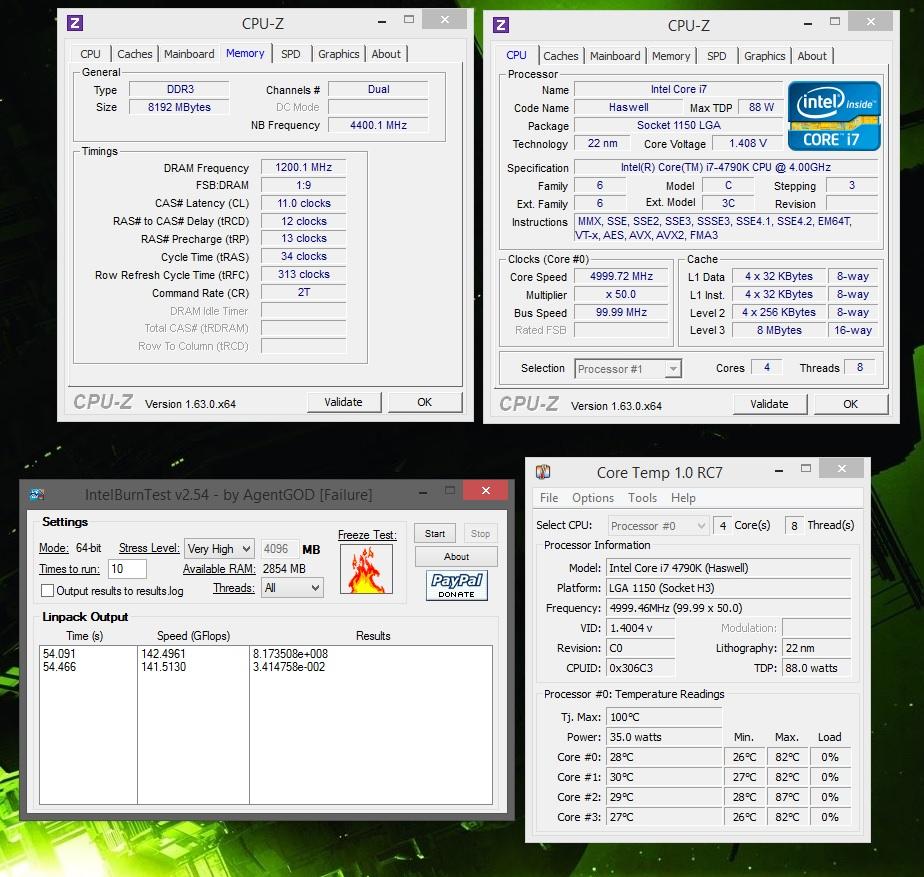Image resolution: width=924 pixels, height=877 pixels.
Task: Enable Output results to results.log checkbox
Action: [48, 591]
